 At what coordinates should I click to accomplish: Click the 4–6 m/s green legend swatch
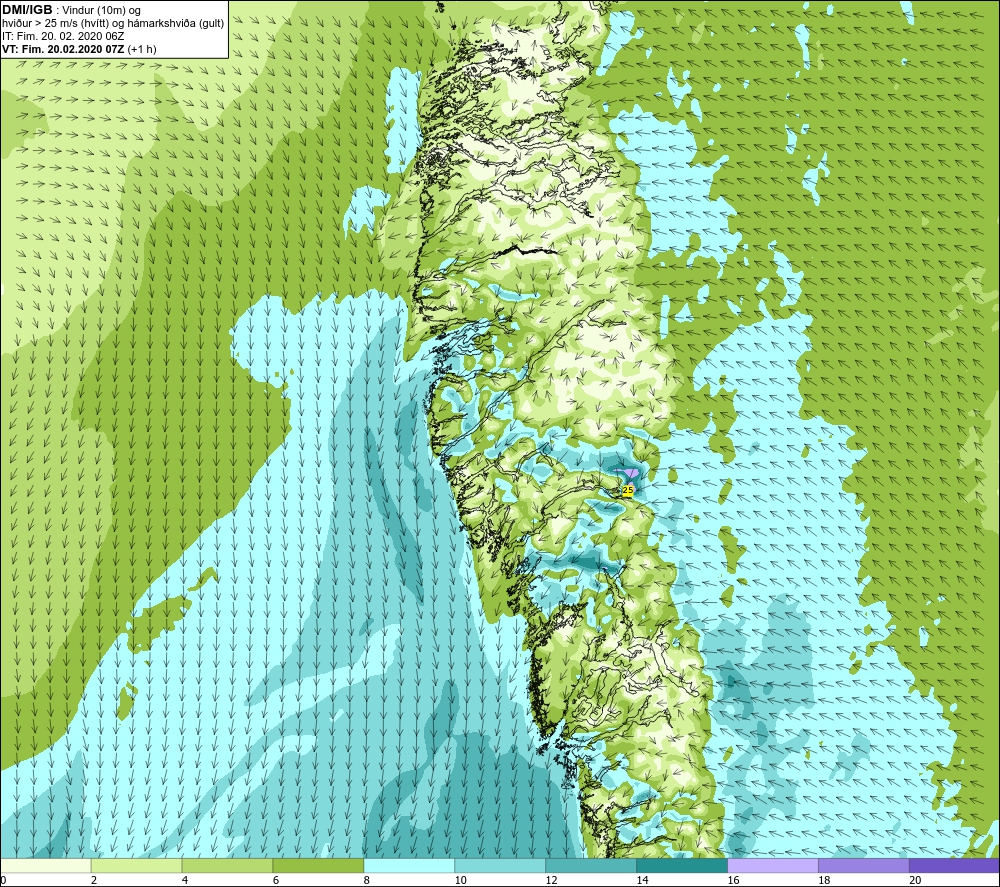(x=227, y=865)
